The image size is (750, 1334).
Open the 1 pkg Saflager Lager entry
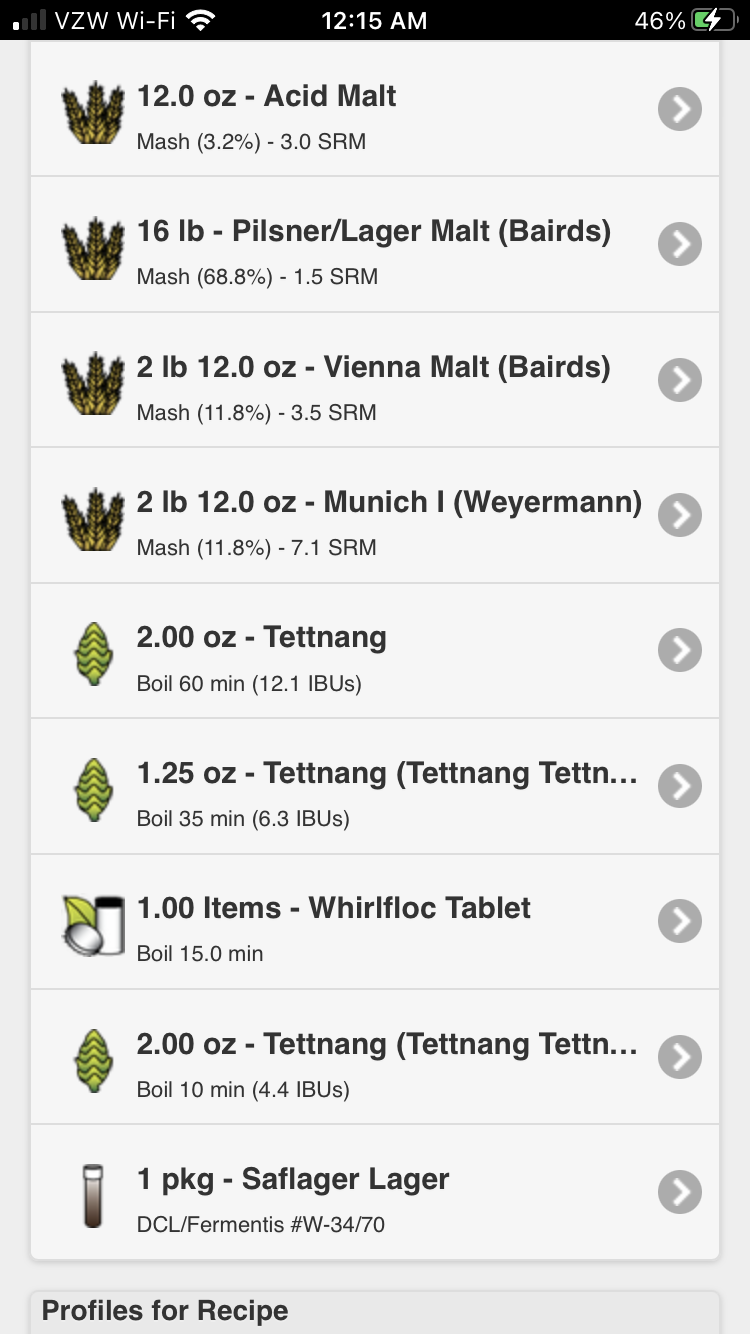(375, 1192)
